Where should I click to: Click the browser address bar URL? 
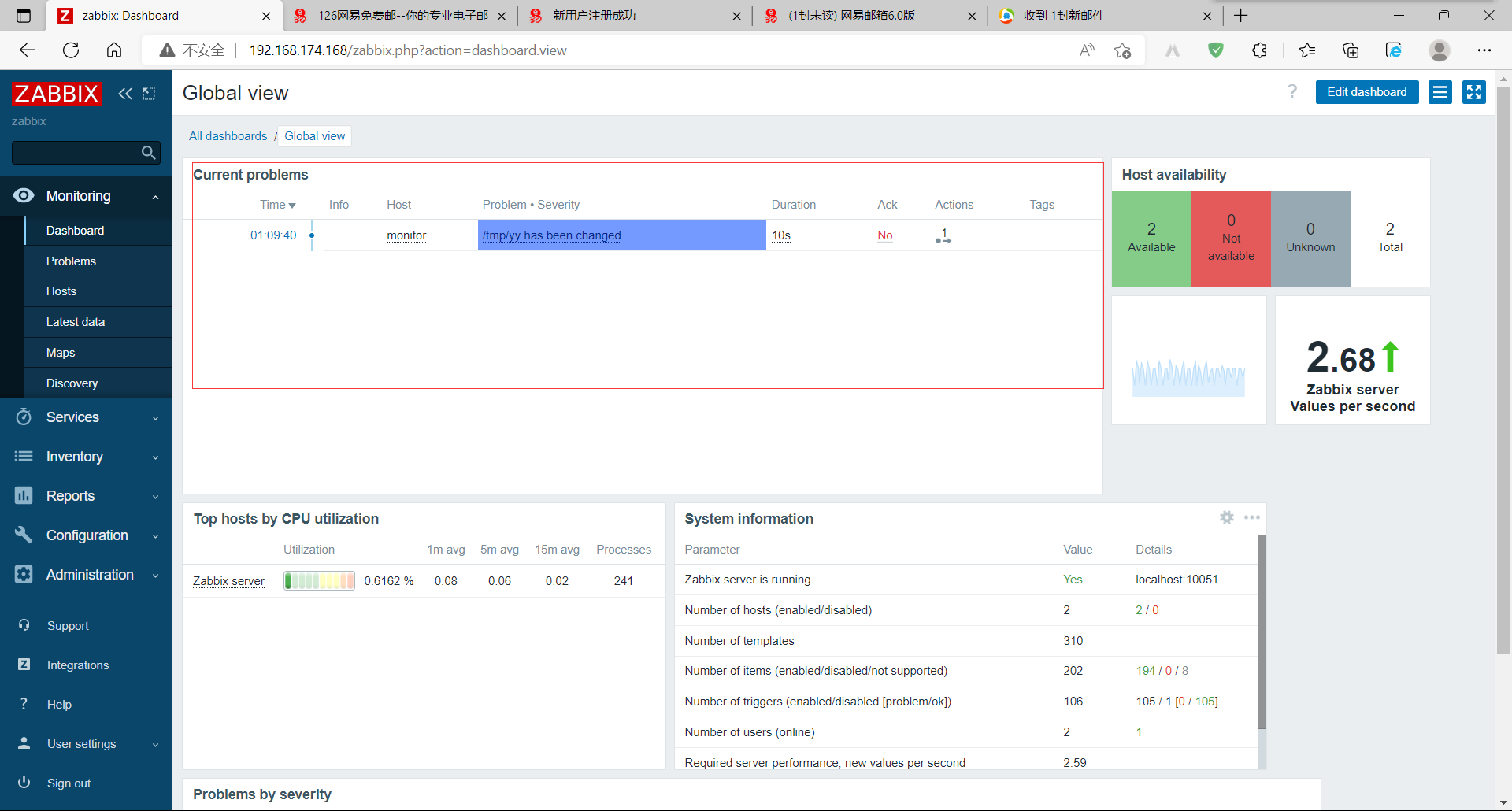coord(408,50)
